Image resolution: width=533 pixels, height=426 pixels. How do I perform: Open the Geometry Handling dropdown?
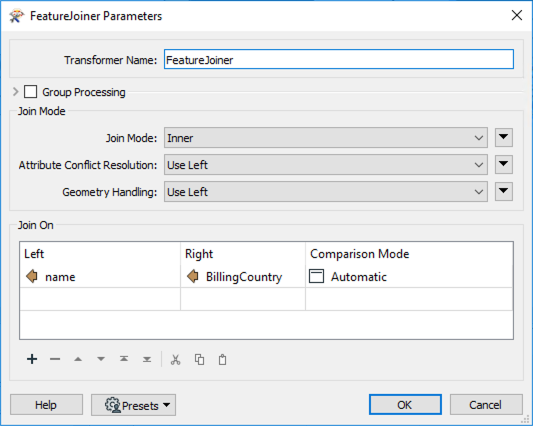(326, 192)
